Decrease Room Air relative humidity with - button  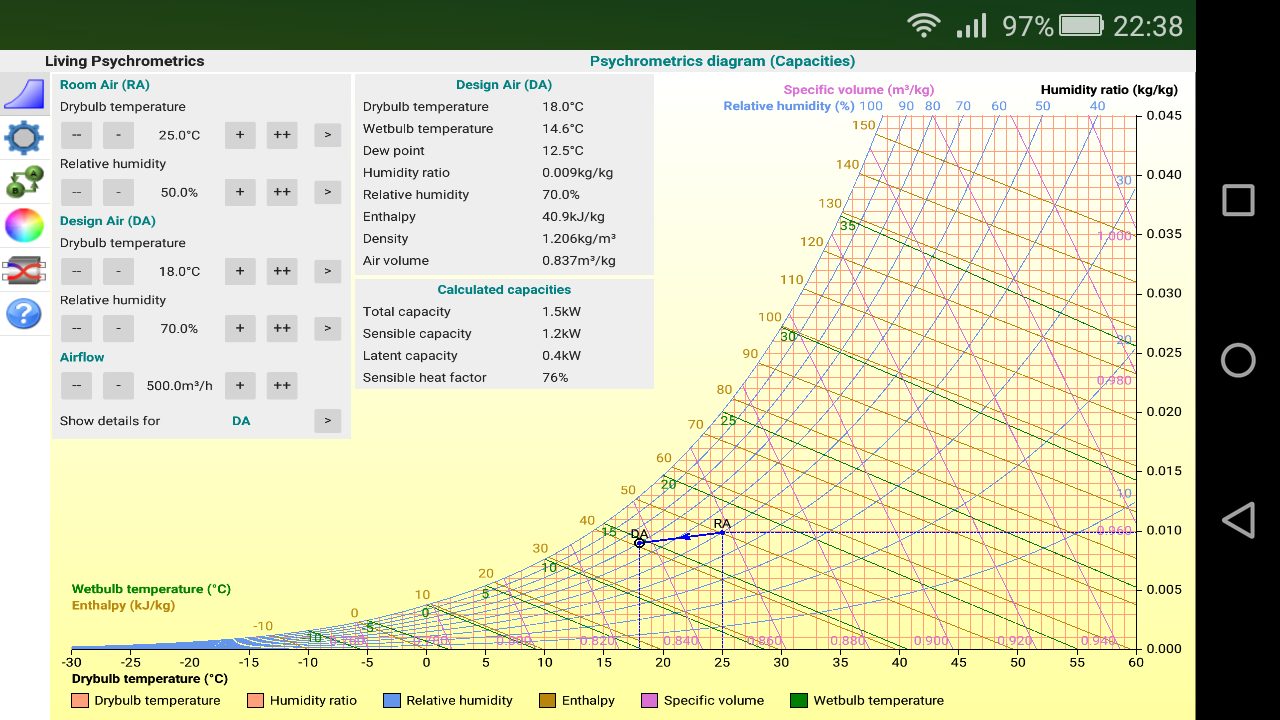[118, 192]
